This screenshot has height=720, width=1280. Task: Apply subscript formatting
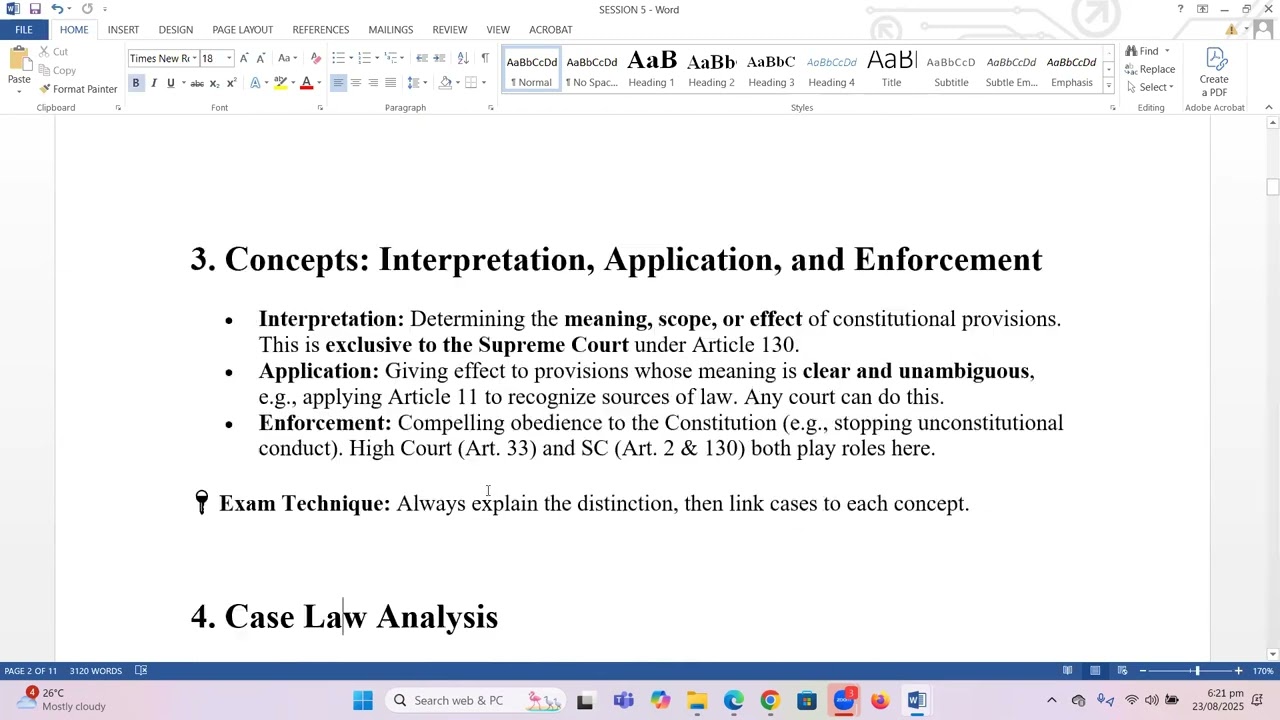click(214, 83)
